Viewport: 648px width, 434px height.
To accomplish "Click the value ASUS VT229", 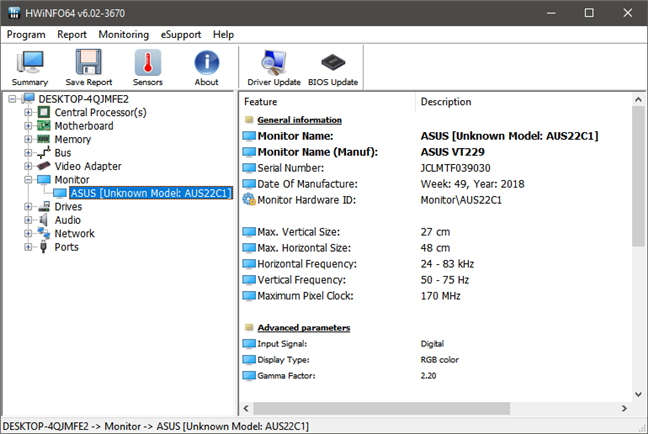I will [453, 152].
